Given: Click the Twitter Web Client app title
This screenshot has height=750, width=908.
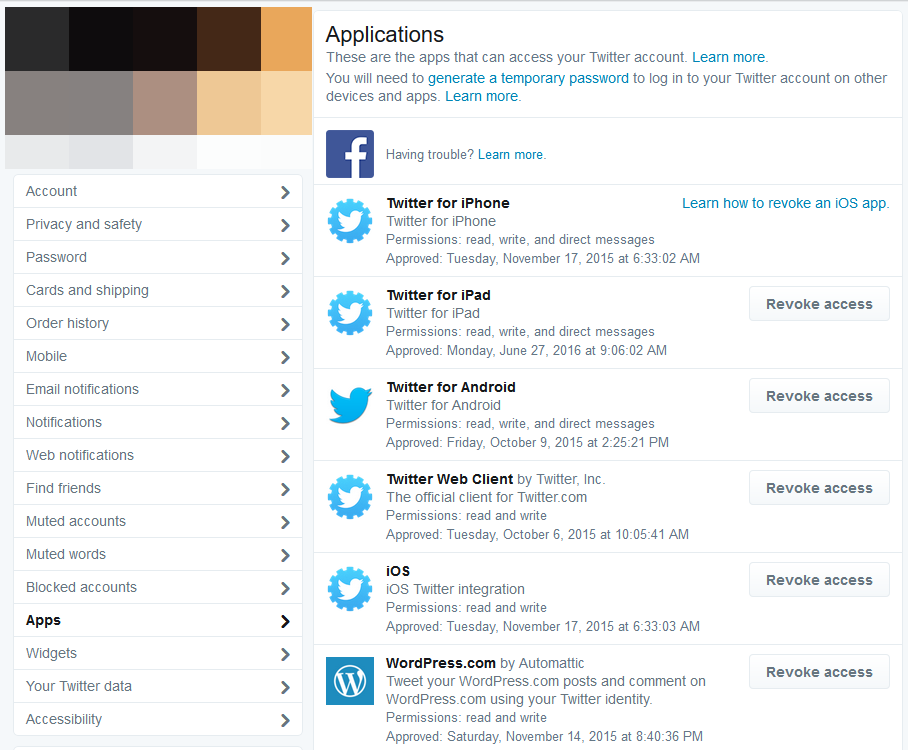Looking at the screenshot, I should tap(449, 479).
